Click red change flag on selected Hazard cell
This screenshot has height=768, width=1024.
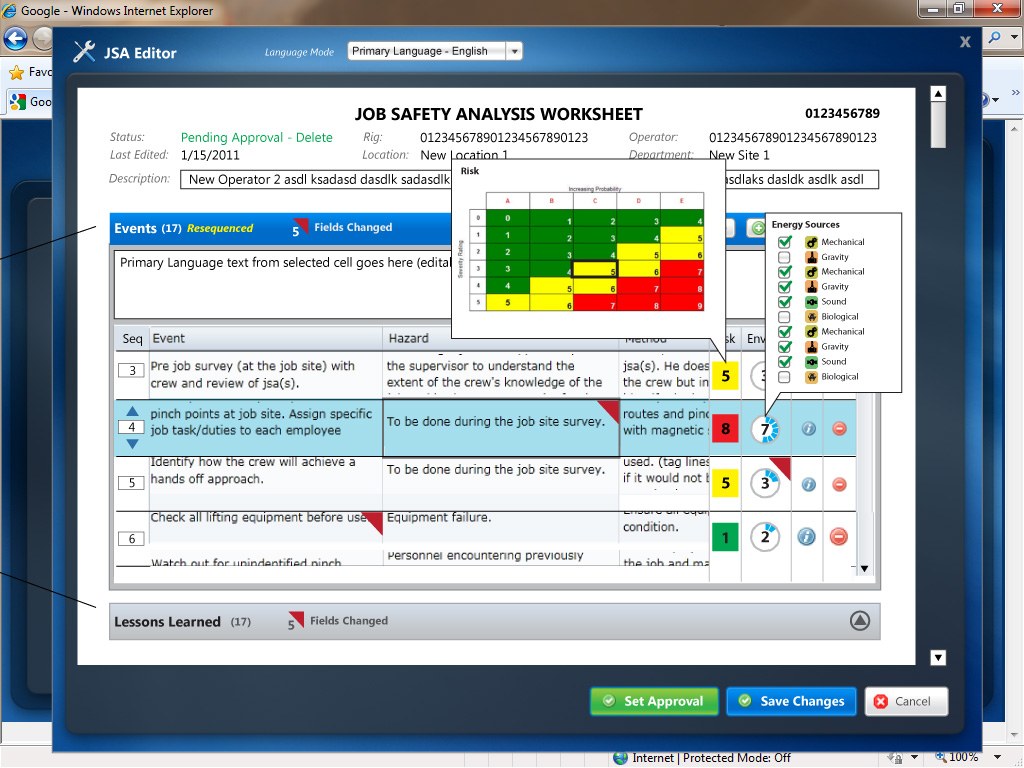click(610, 410)
